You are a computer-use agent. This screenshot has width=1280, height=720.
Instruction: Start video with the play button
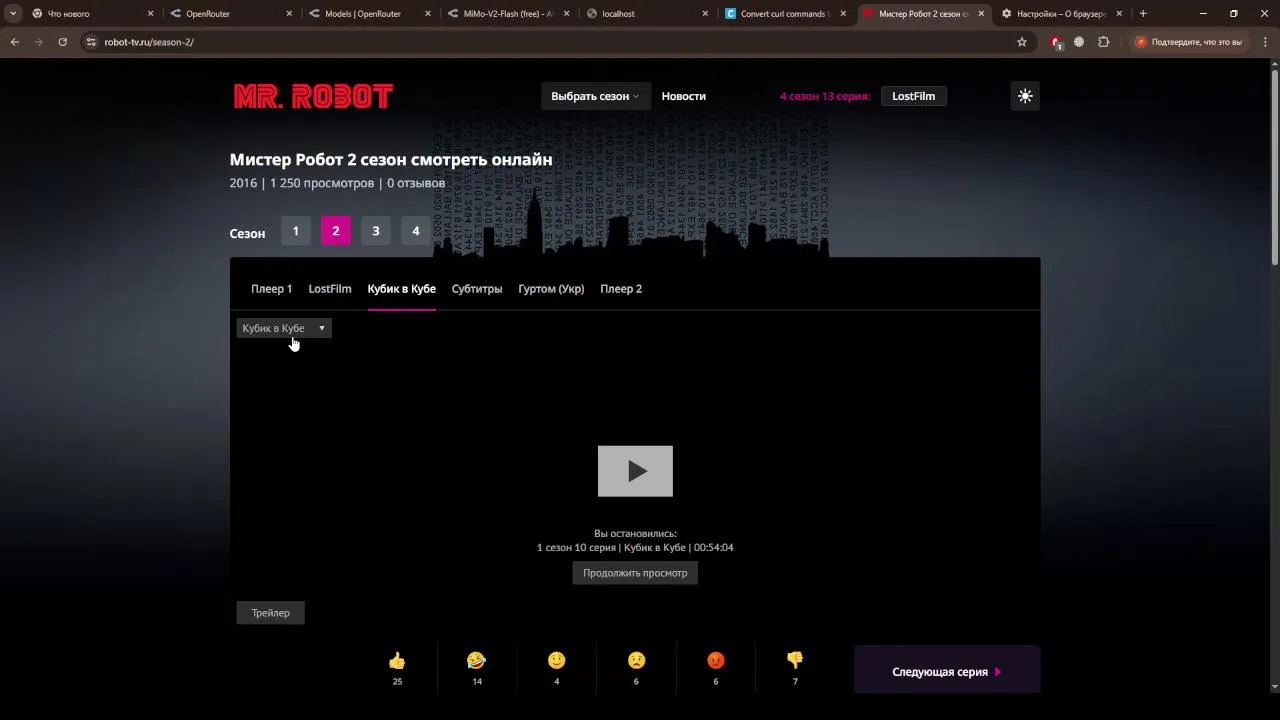(635, 471)
